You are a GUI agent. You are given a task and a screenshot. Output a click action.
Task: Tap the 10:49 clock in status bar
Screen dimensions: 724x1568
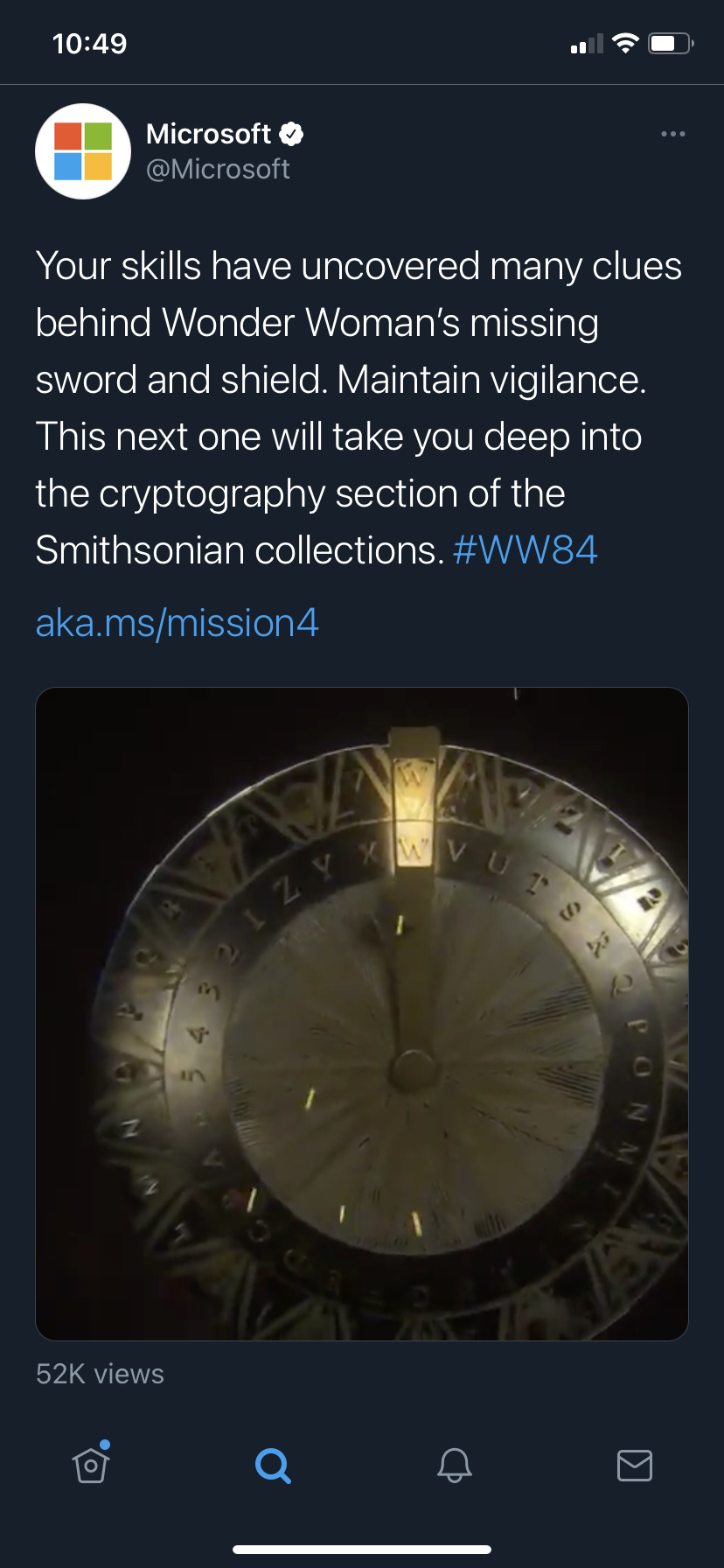point(89,44)
